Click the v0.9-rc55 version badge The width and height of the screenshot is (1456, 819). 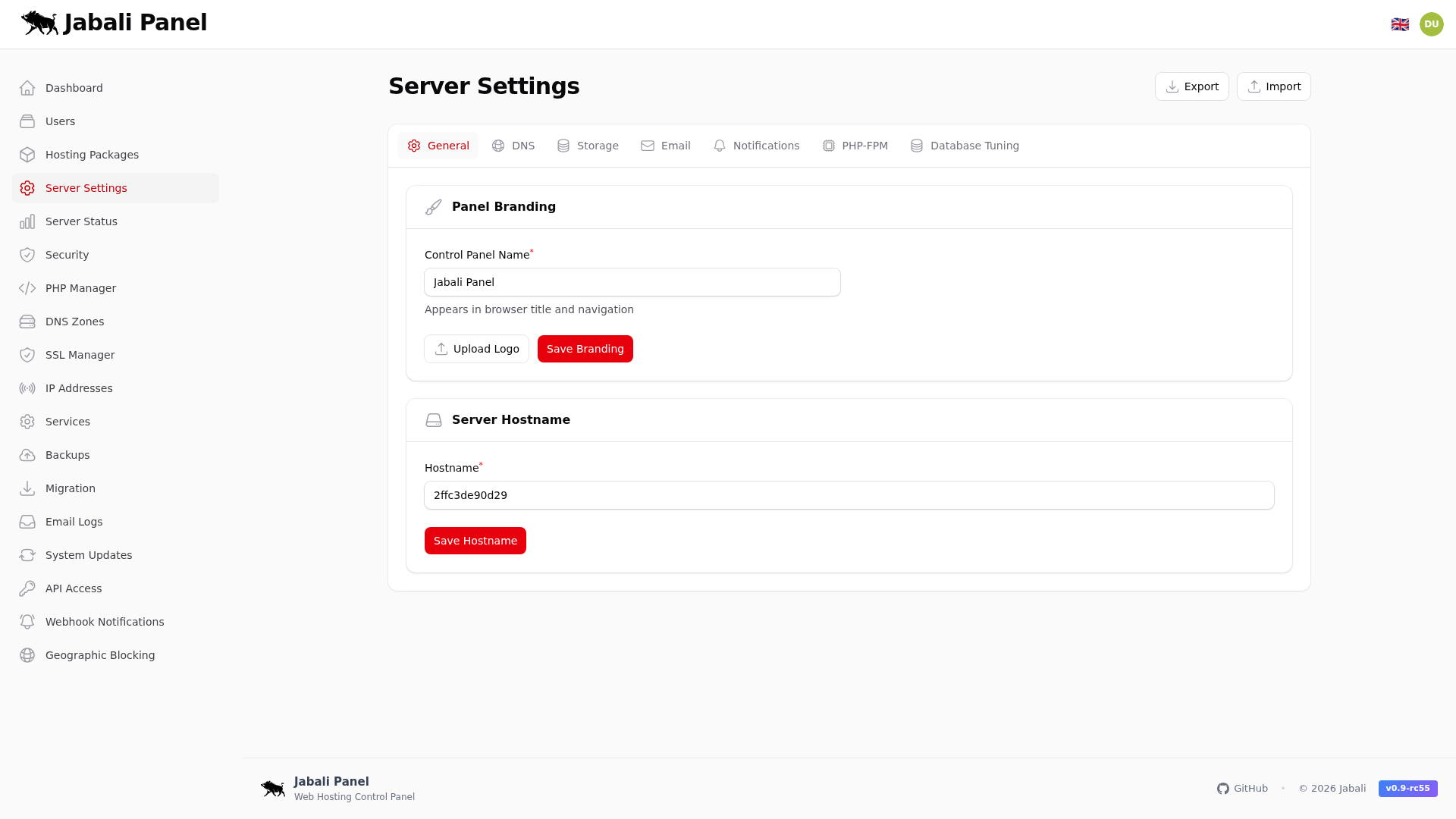(1407, 789)
